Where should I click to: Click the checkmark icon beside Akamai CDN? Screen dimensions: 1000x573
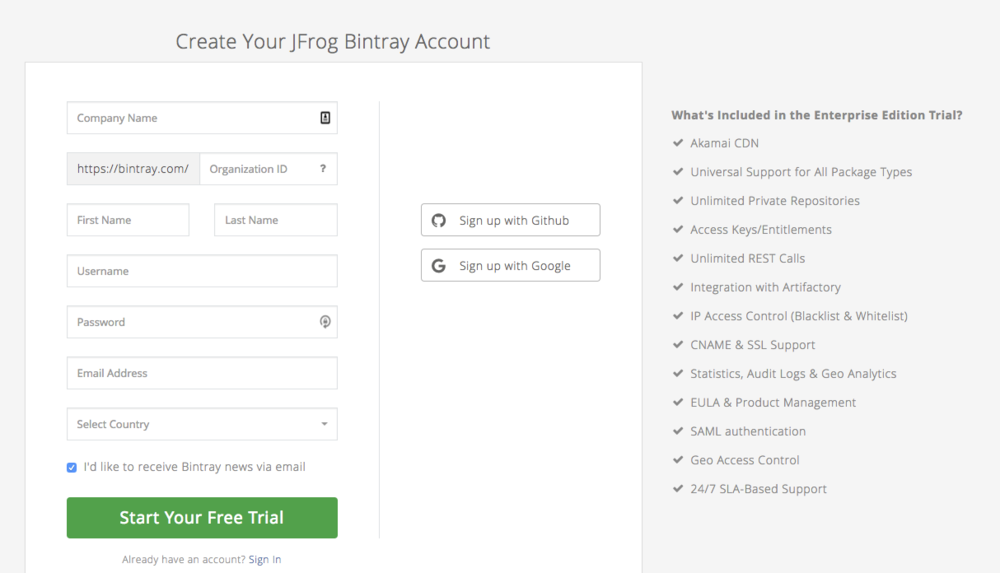coord(678,143)
